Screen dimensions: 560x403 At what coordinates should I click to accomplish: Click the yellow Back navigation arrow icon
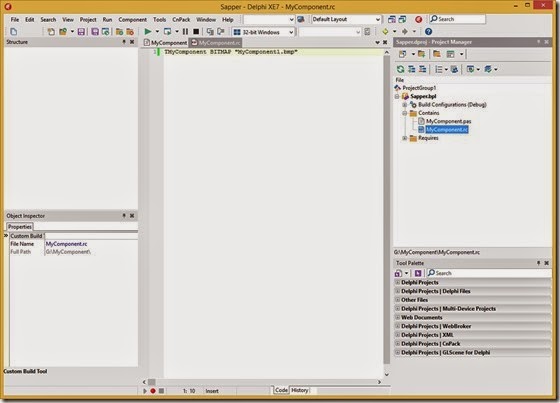tap(385, 32)
